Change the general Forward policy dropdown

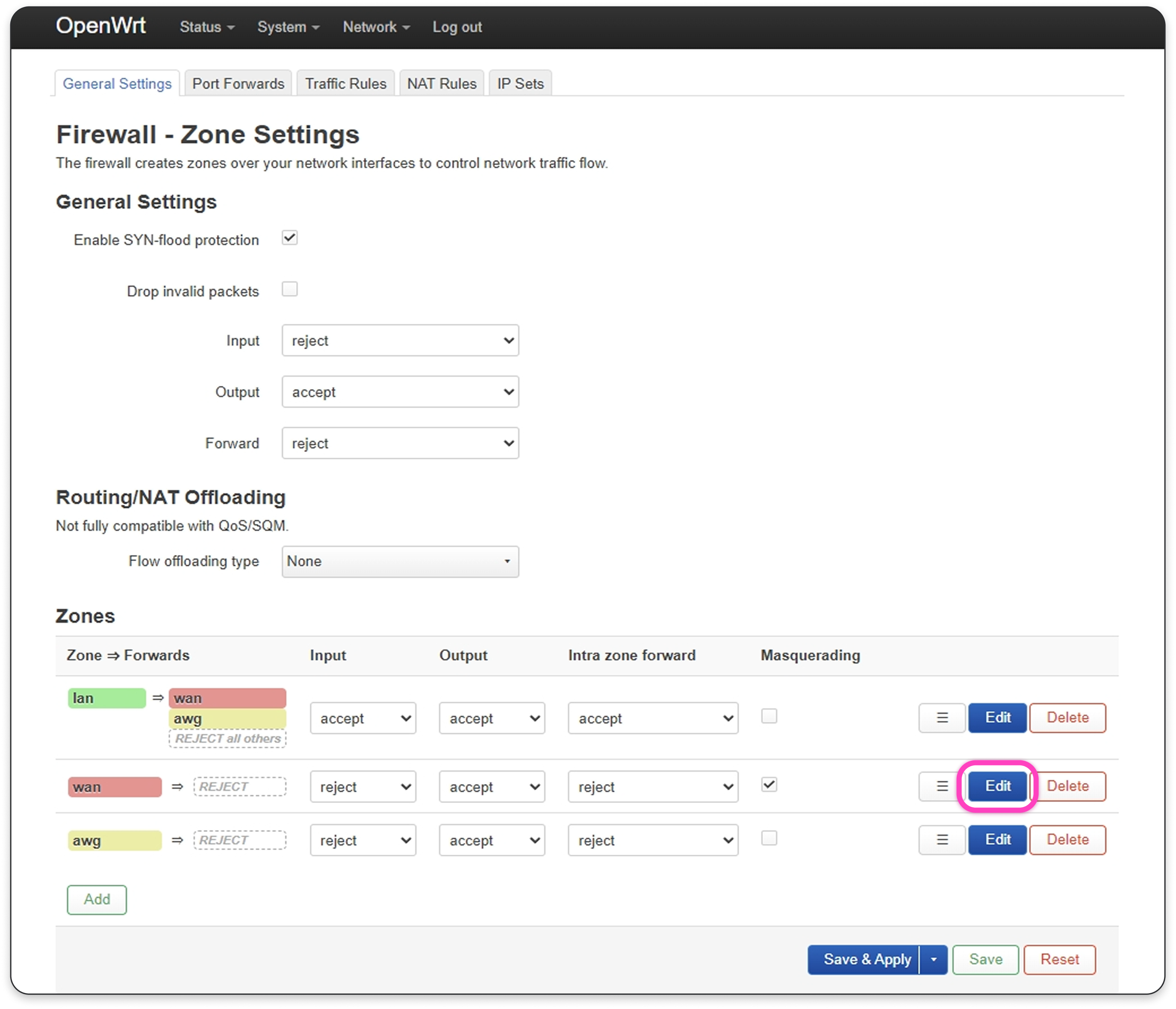coord(400,443)
